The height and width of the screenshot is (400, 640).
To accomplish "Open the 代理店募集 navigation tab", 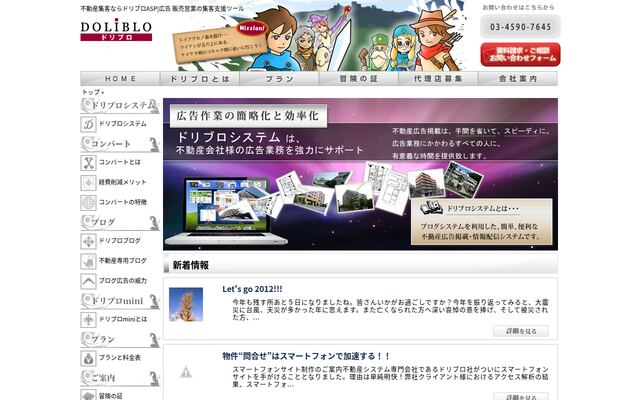I will coord(438,79).
